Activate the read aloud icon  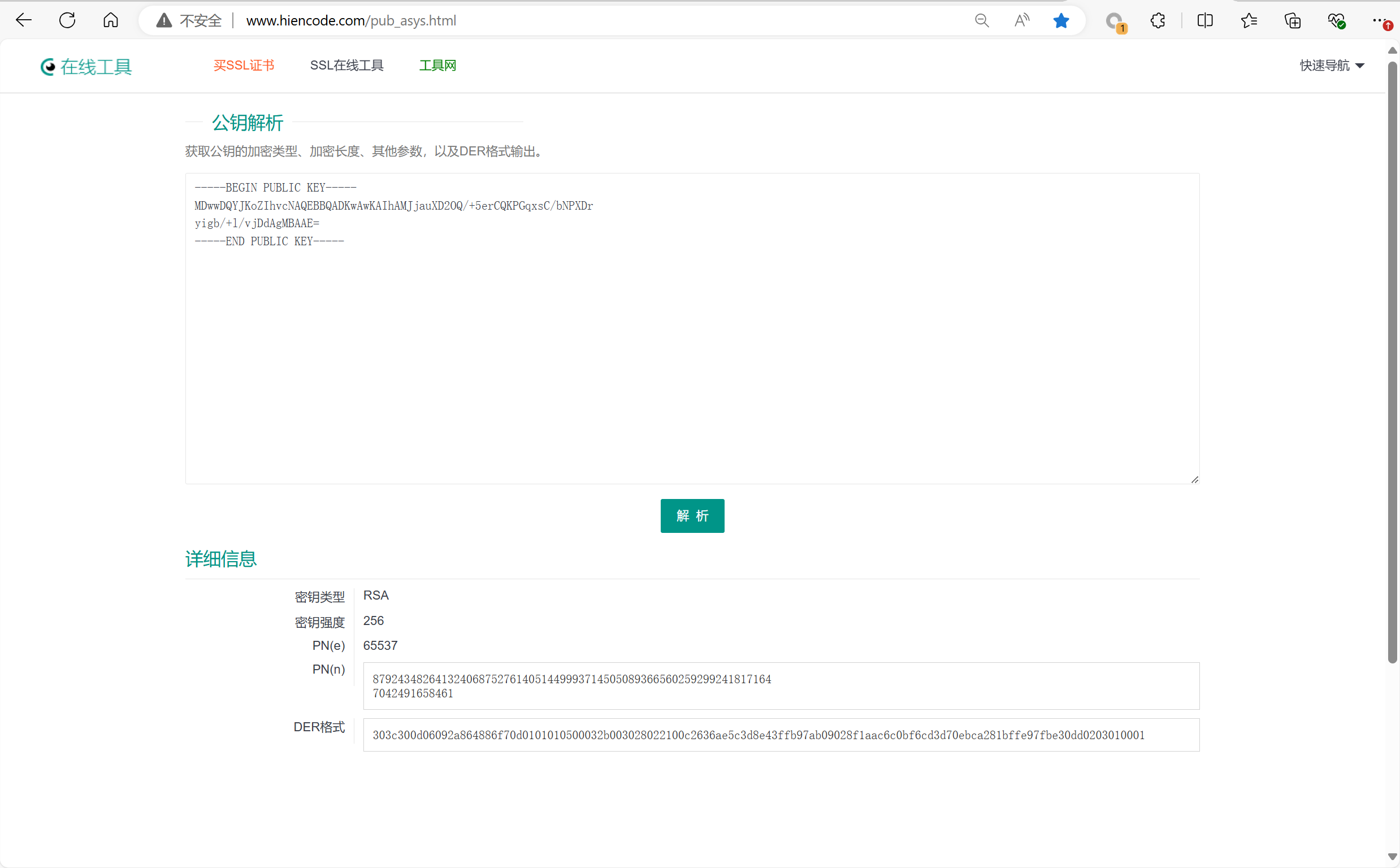pyautogui.click(x=1022, y=21)
